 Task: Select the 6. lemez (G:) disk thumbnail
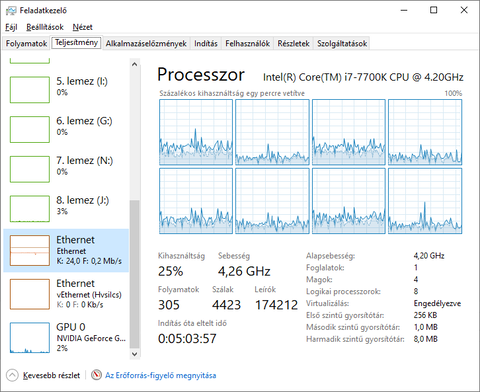[30, 129]
